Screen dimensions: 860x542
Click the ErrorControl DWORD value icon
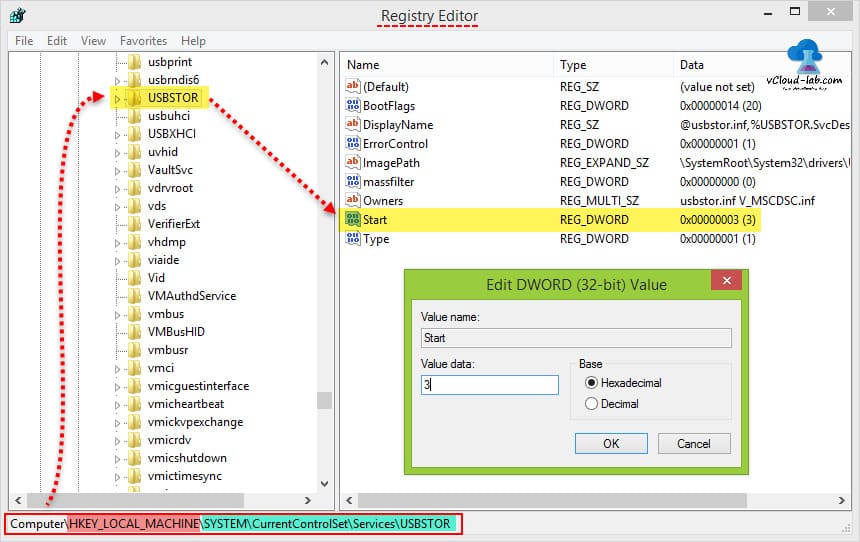(x=353, y=143)
